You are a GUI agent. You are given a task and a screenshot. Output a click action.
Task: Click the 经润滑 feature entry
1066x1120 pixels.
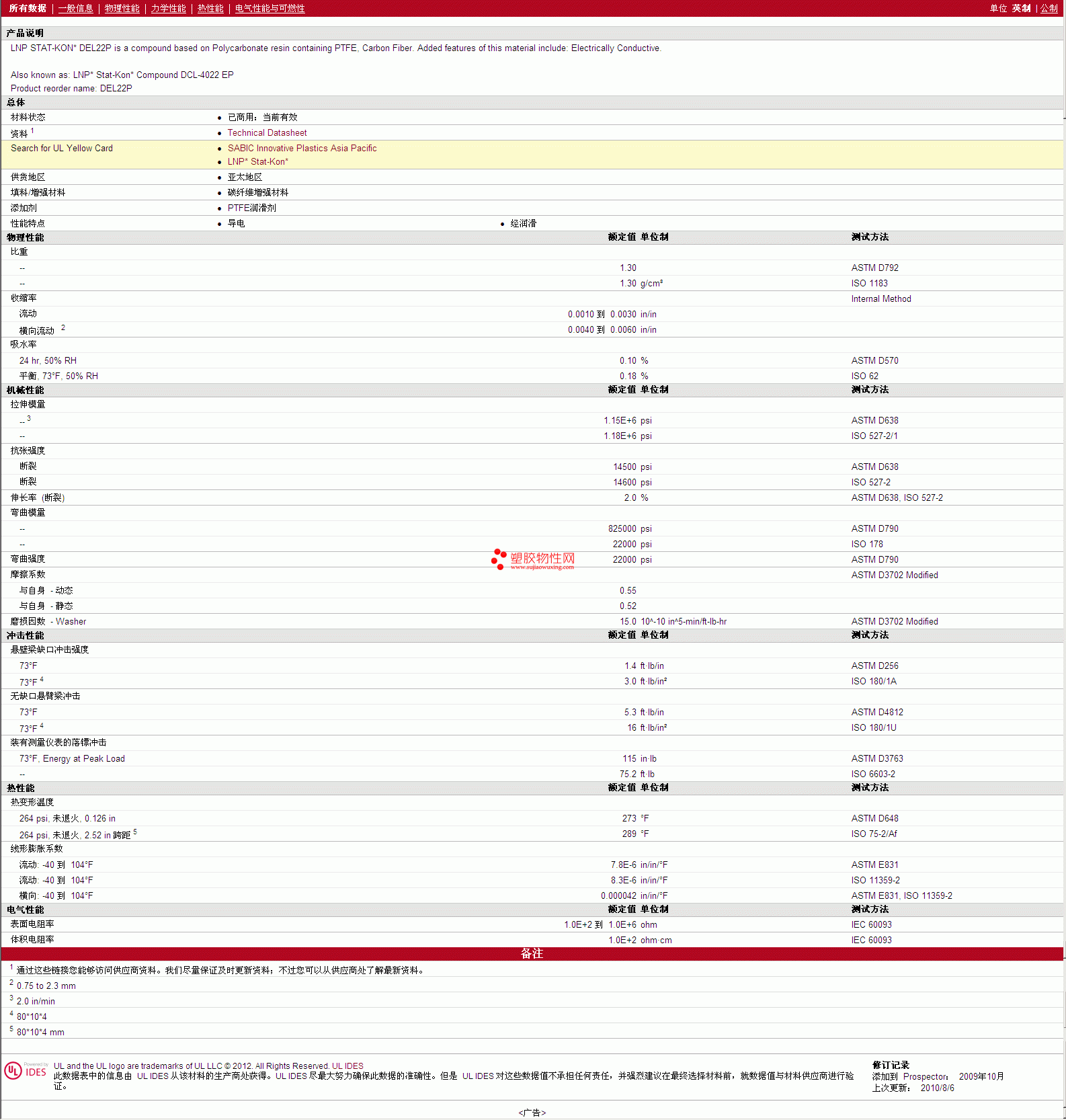point(523,224)
